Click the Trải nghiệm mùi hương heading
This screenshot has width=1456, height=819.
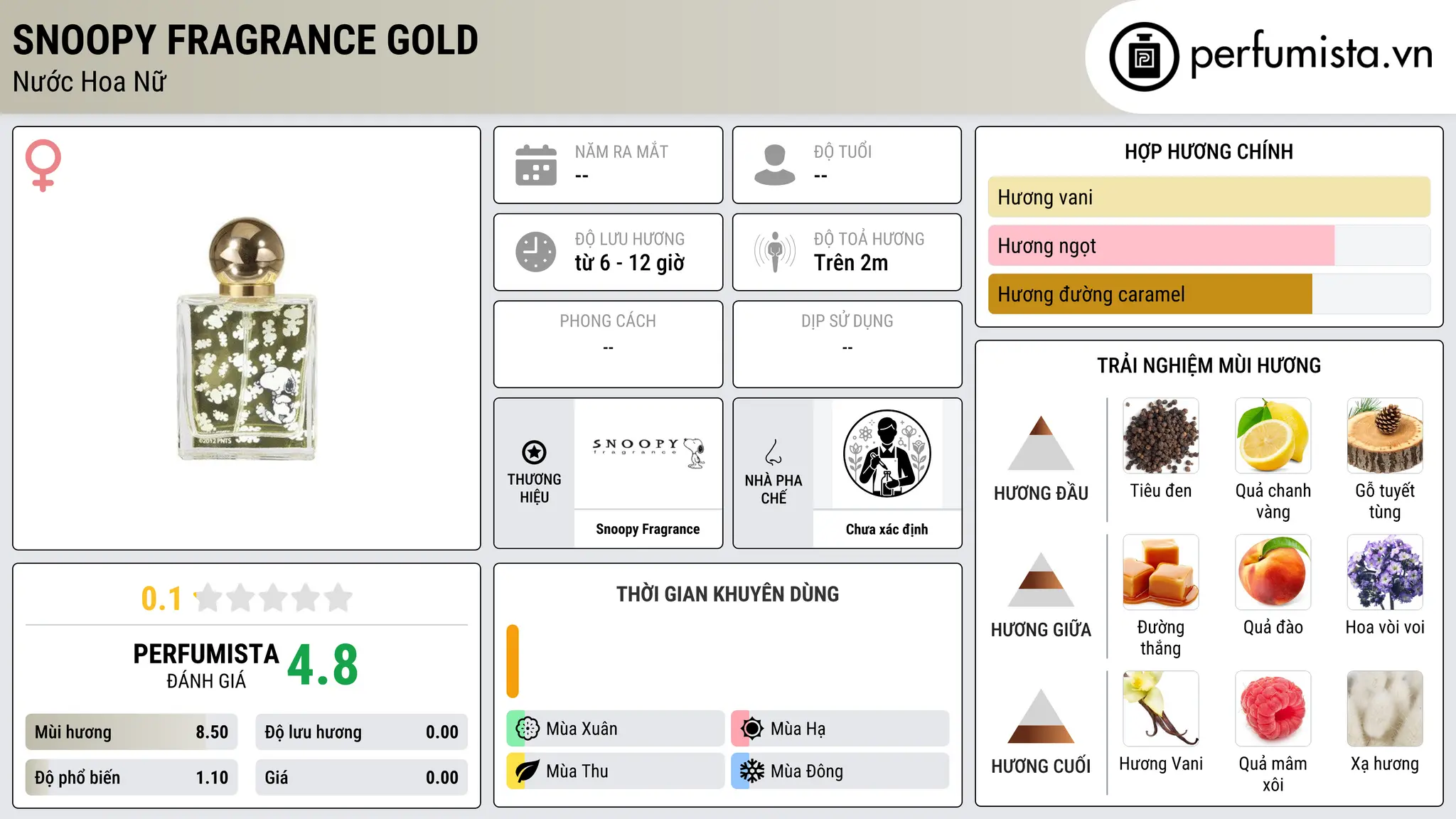pos(1209,365)
